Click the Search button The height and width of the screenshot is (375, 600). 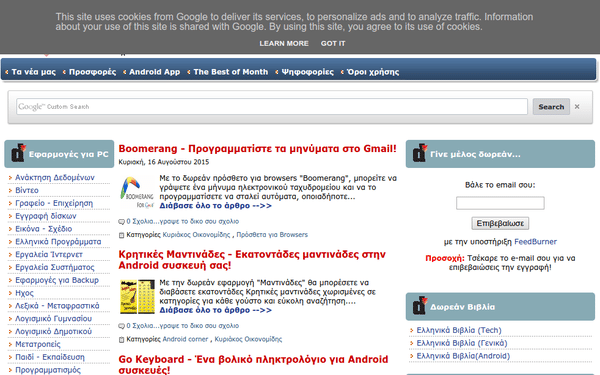tap(551, 107)
